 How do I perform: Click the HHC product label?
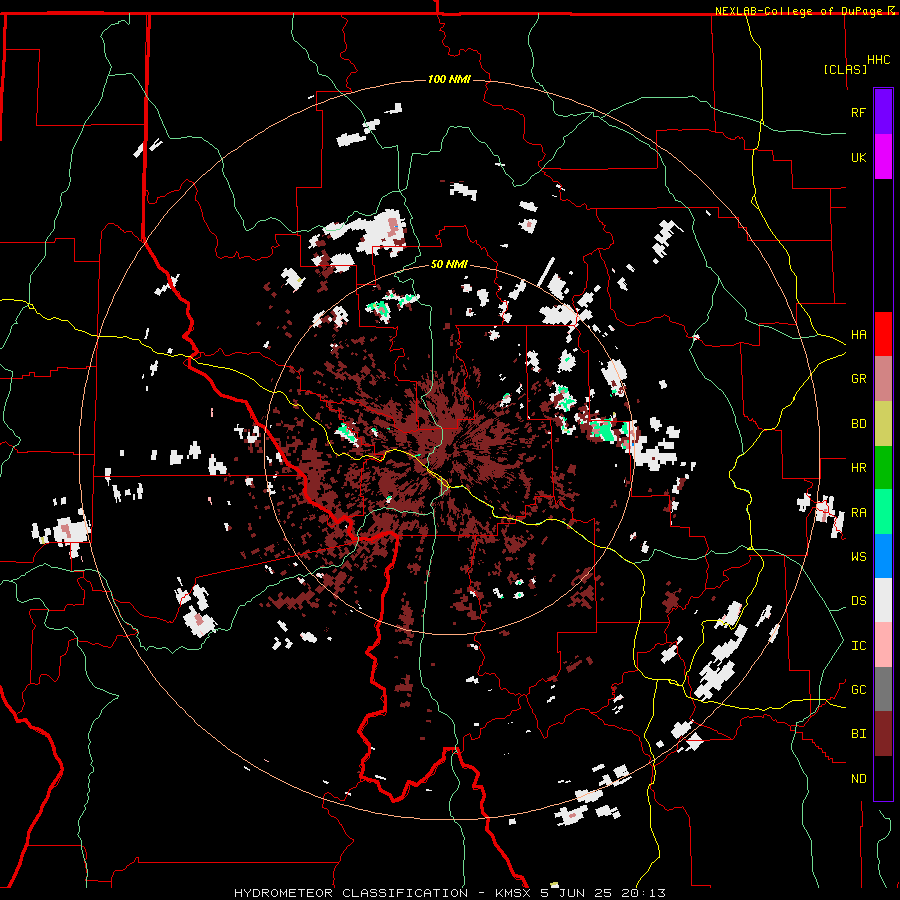click(x=879, y=60)
